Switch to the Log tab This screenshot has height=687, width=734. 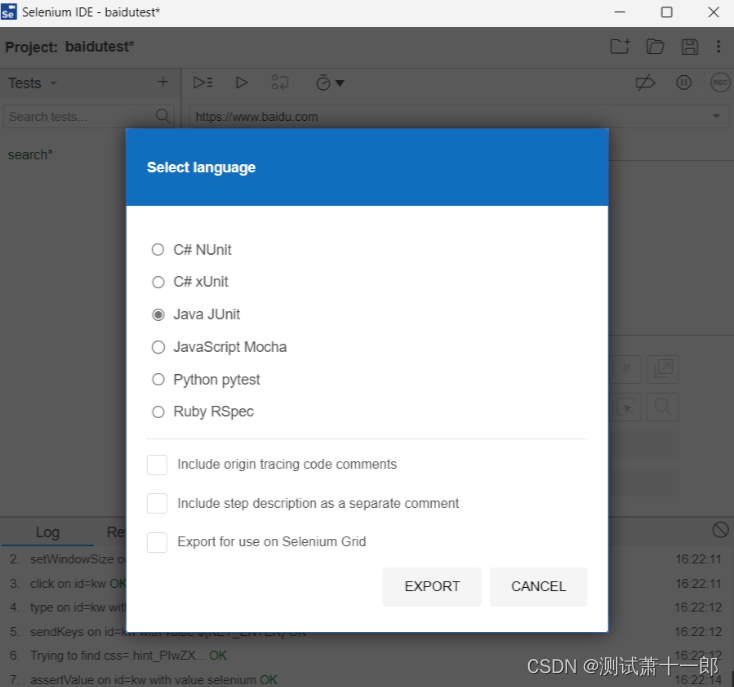48,533
